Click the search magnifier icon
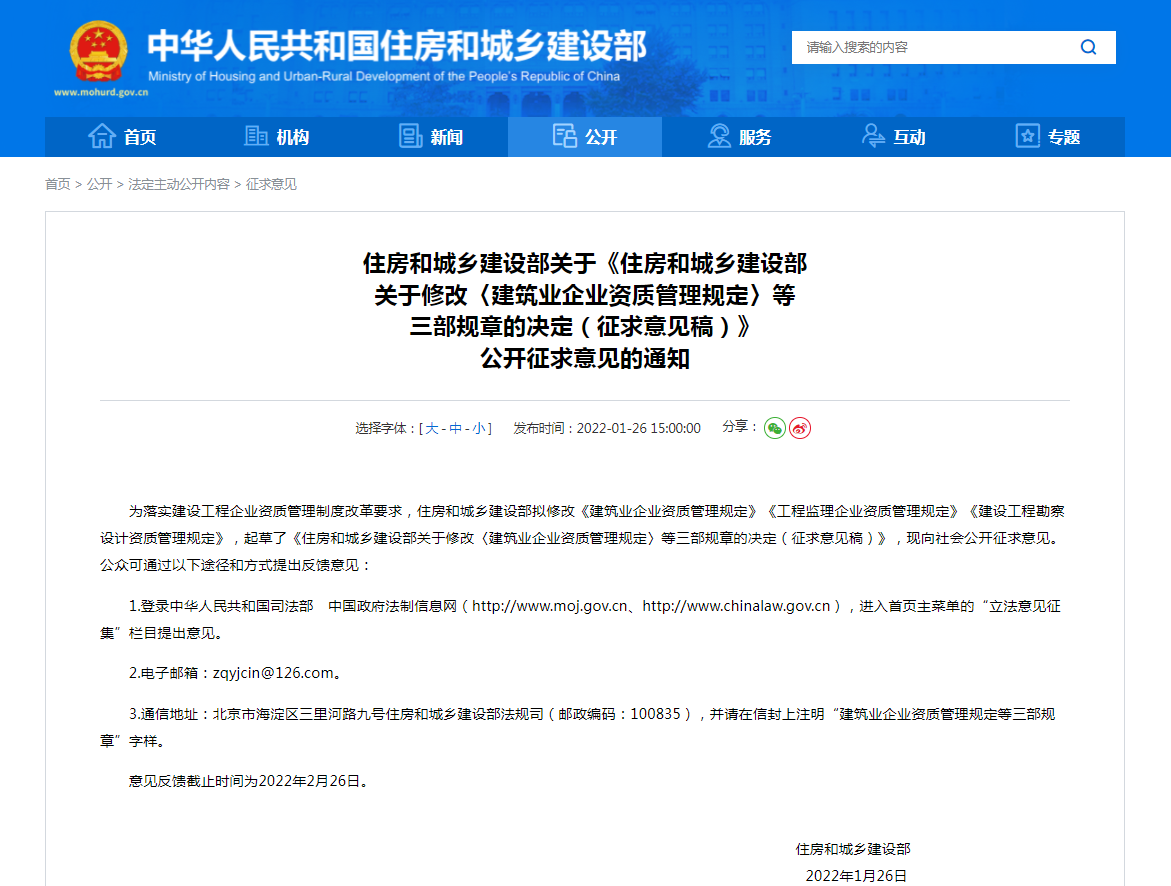The width and height of the screenshot is (1171, 886). (1088, 47)
